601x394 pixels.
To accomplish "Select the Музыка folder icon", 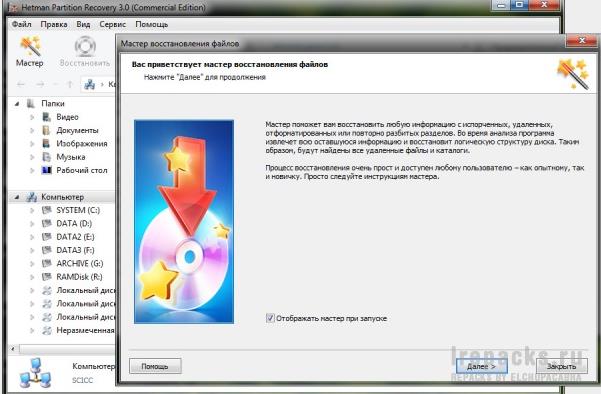I will coord(46,157).
